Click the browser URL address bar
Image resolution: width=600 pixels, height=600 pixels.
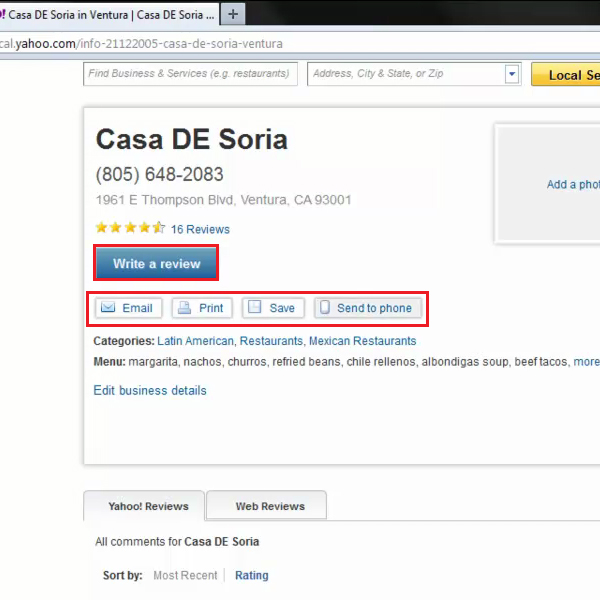[298, 44]
